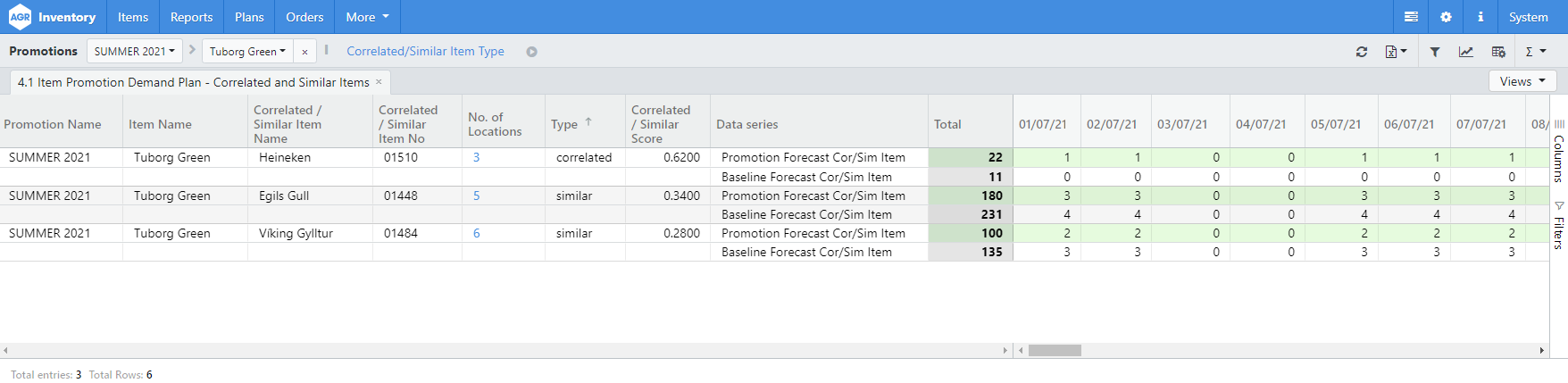
Task: Clear the Tuborg Green selection with x
Action: point(304,52)
